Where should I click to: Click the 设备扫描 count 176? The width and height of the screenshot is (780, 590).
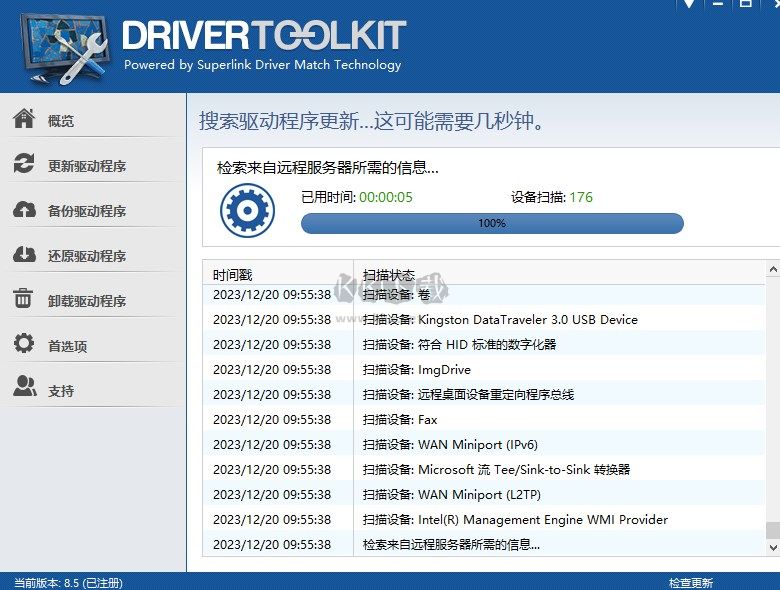coord(581,197)
